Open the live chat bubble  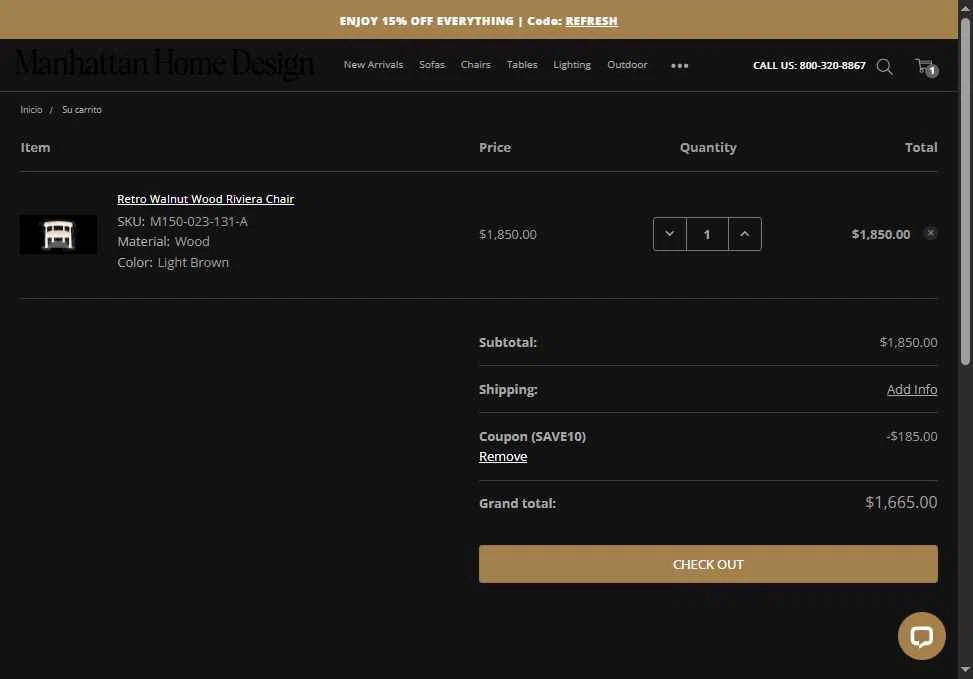click(x=921, y=636)
